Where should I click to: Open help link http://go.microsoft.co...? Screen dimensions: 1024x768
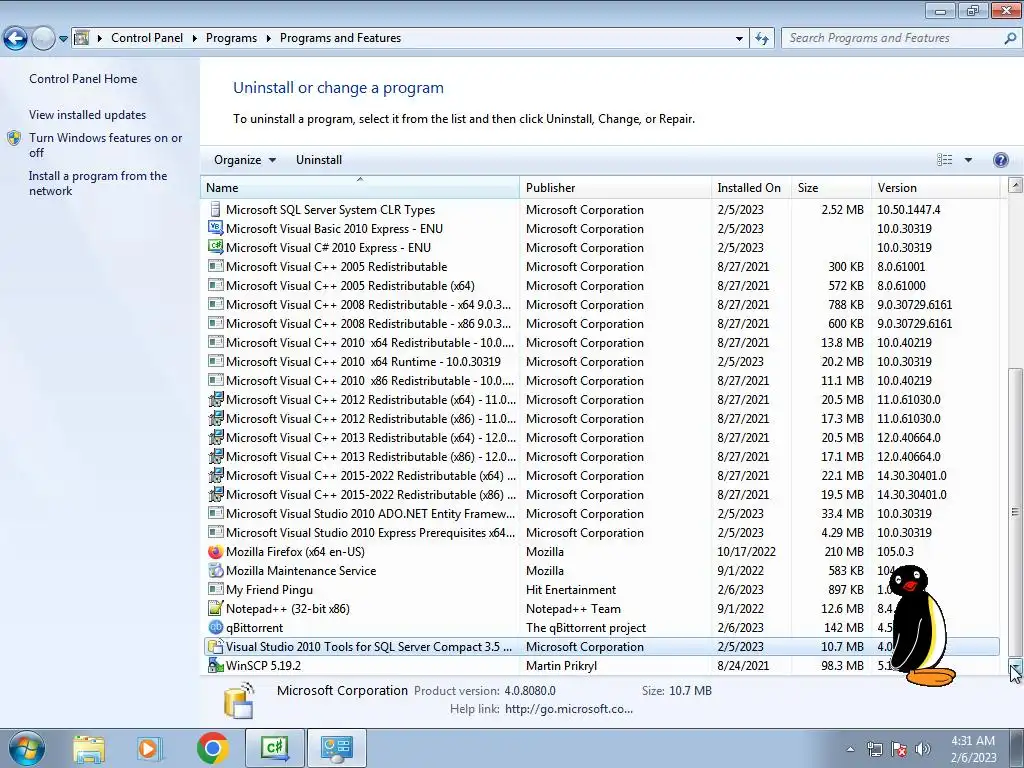569,709
